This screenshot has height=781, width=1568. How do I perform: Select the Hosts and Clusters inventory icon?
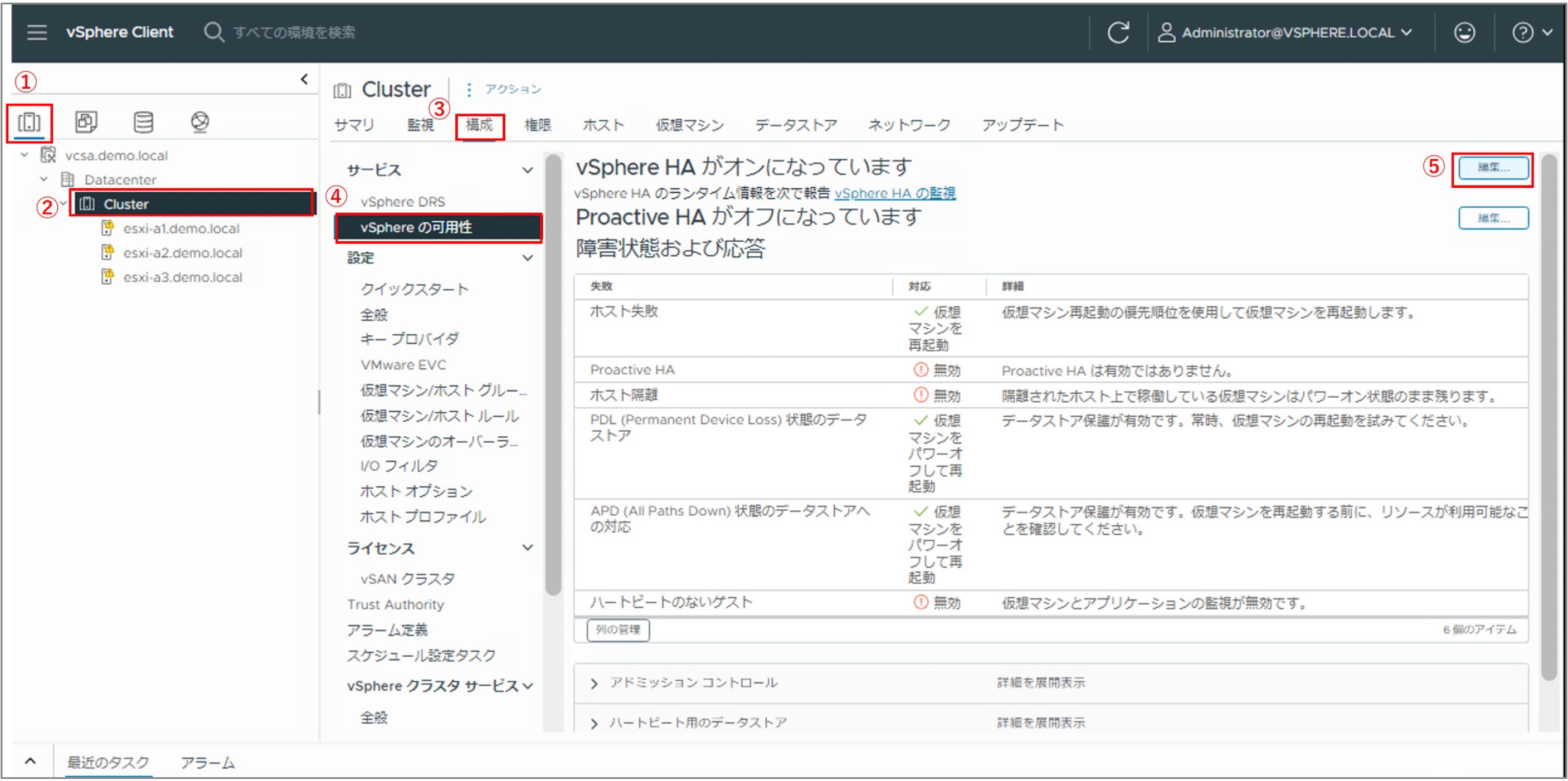click(x=29, y=123)
